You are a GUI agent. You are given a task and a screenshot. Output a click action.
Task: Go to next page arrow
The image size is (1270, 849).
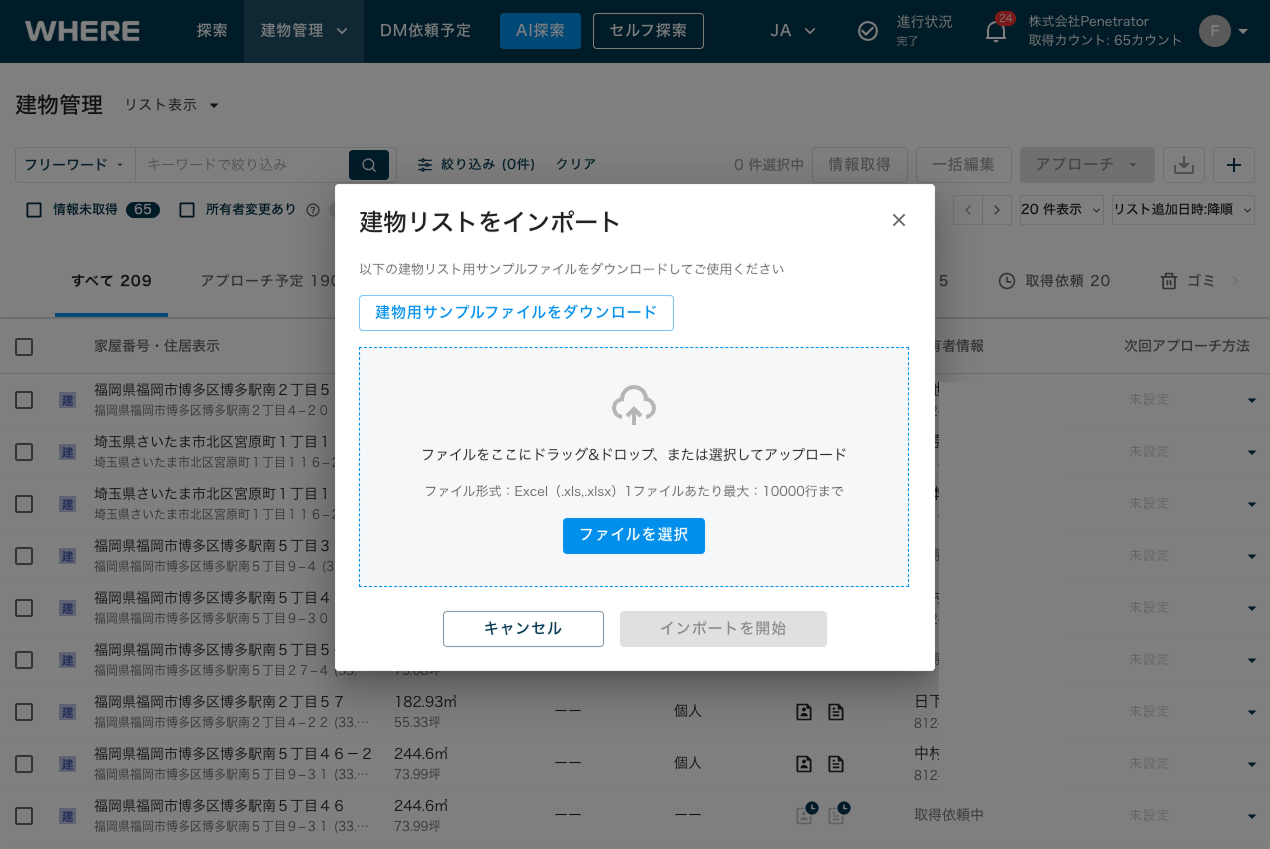coord(997,210)
